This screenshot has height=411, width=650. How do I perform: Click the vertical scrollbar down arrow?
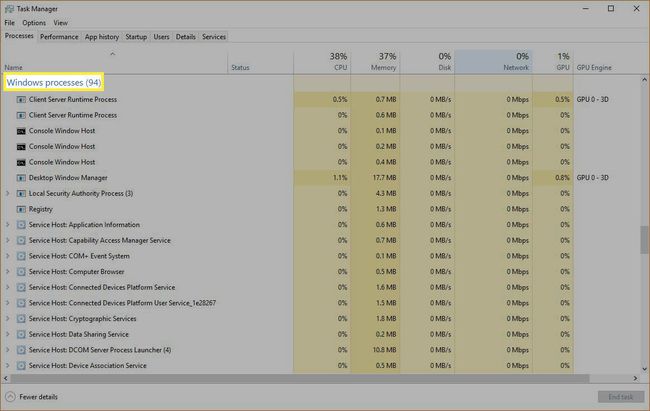coord(644,369)
